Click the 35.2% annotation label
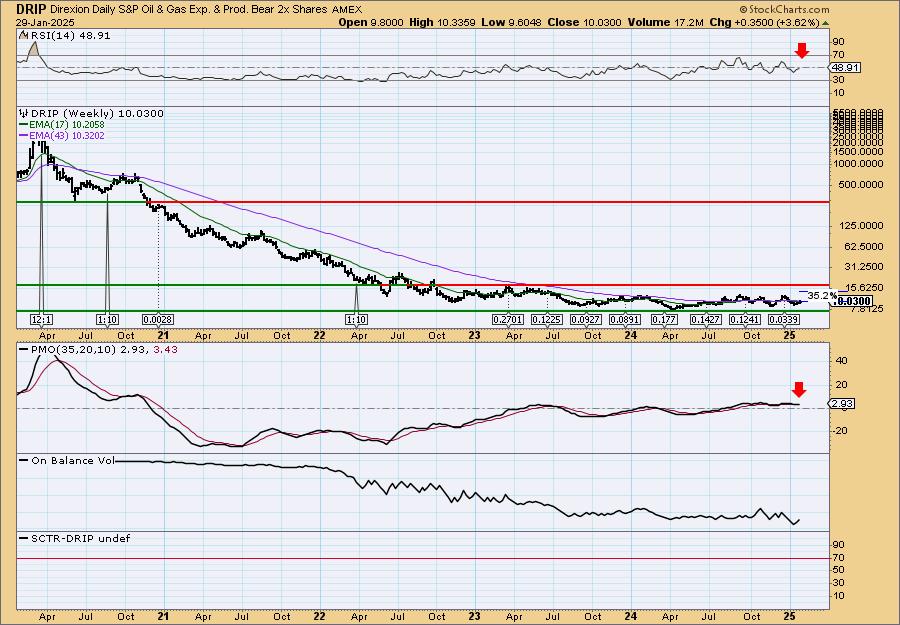Viewport: 900px width, 625px height. coord(822,296)
